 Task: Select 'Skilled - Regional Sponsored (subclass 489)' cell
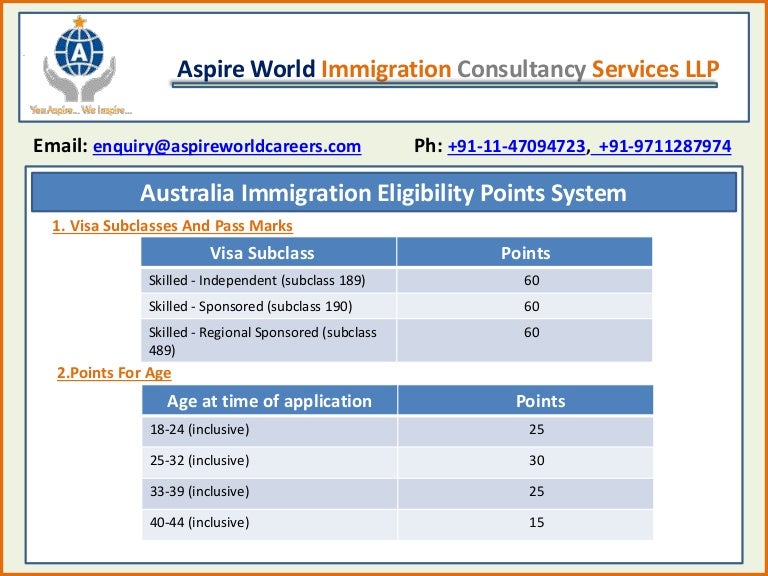pos(268,340)
